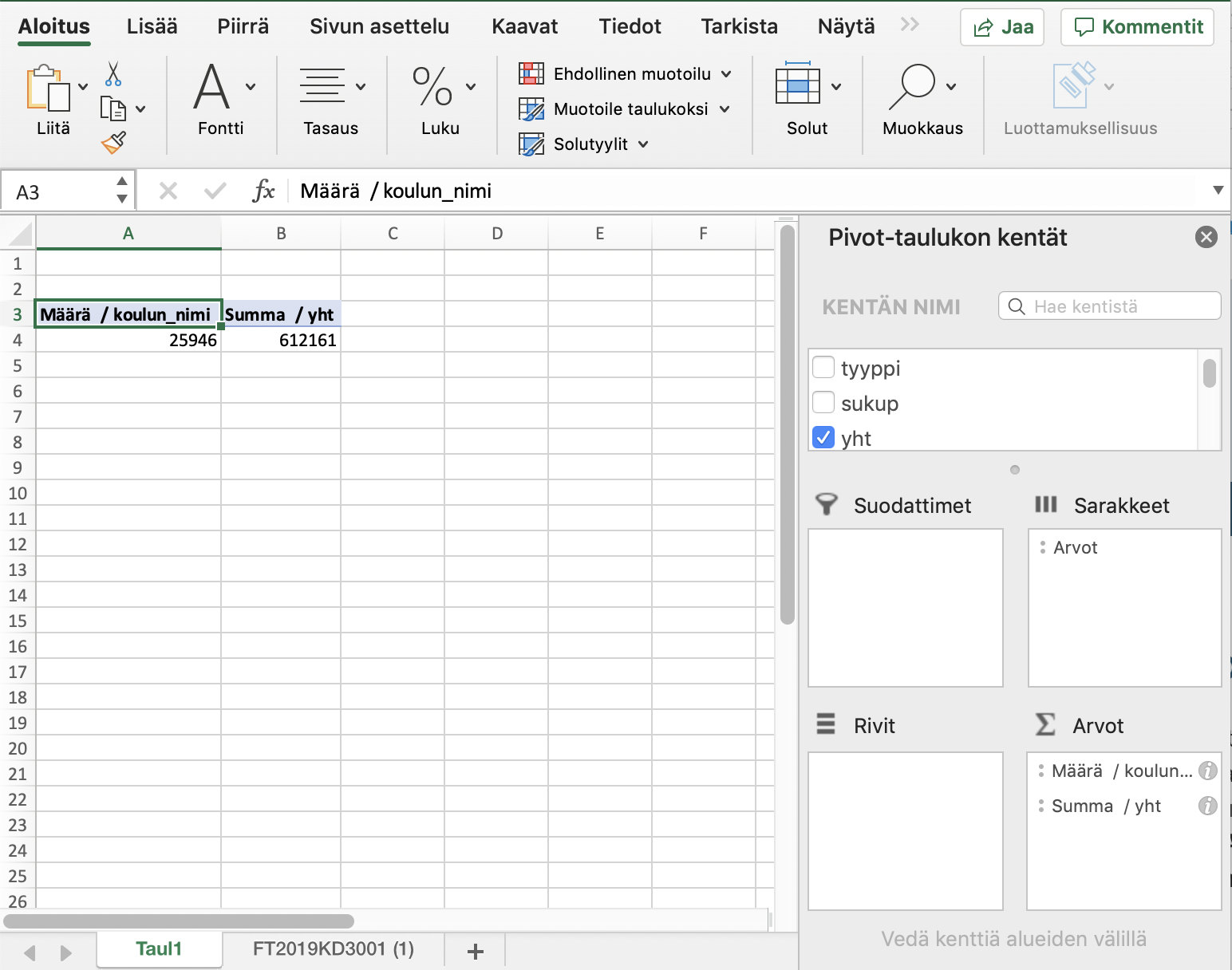Image resolution: width=1232 pixels, height=970 pixels.
Task: Click the Format Painter brush icon
Action: [113, 143]
